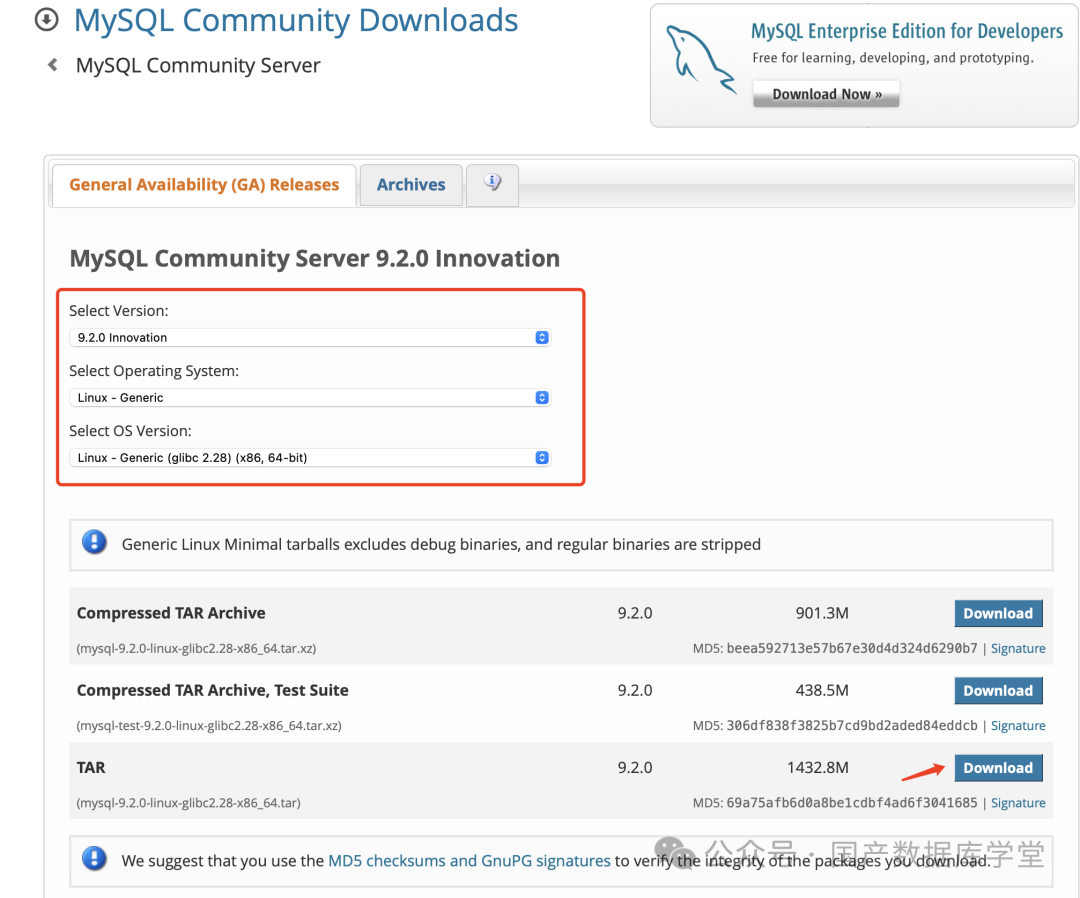Image resolution: width=1080 pixels, height=898 pixels.
Task: Click MD5 value 306df838f3825b7cd9bd2aded84eddcb
Action: [x=852, y=725]
